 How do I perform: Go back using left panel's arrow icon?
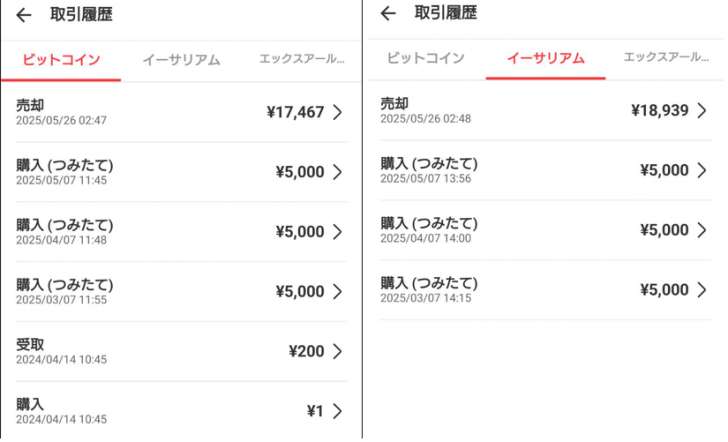(x=24, y=15)
